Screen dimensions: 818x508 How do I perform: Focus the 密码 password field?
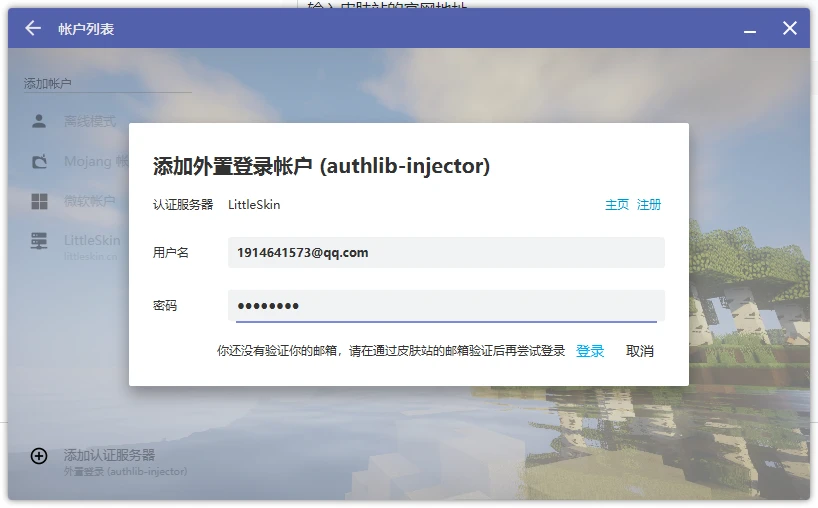[x=446, y=305]
